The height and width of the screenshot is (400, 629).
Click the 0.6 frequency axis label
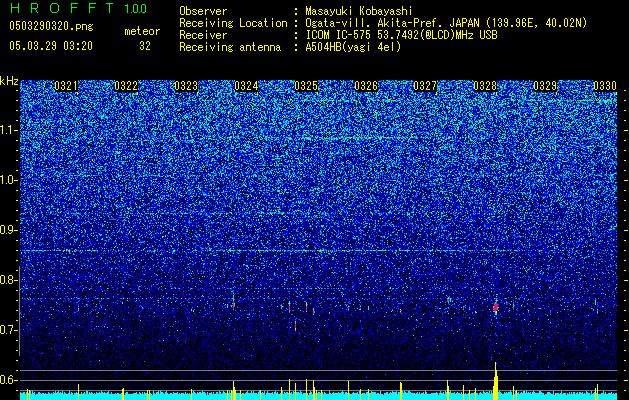(x=9, y=380)
